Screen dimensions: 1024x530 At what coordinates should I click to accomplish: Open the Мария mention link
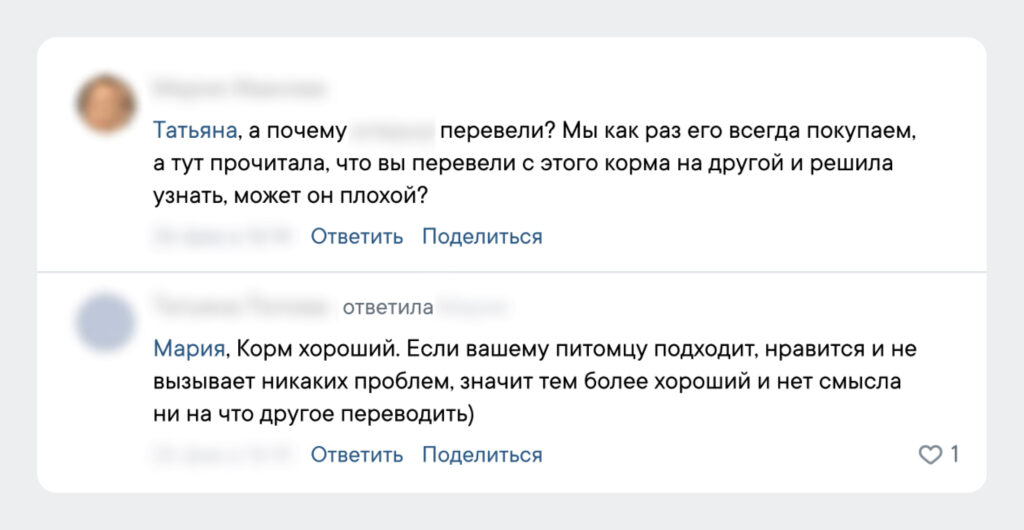pyautogui.click(x=188, y=349)
